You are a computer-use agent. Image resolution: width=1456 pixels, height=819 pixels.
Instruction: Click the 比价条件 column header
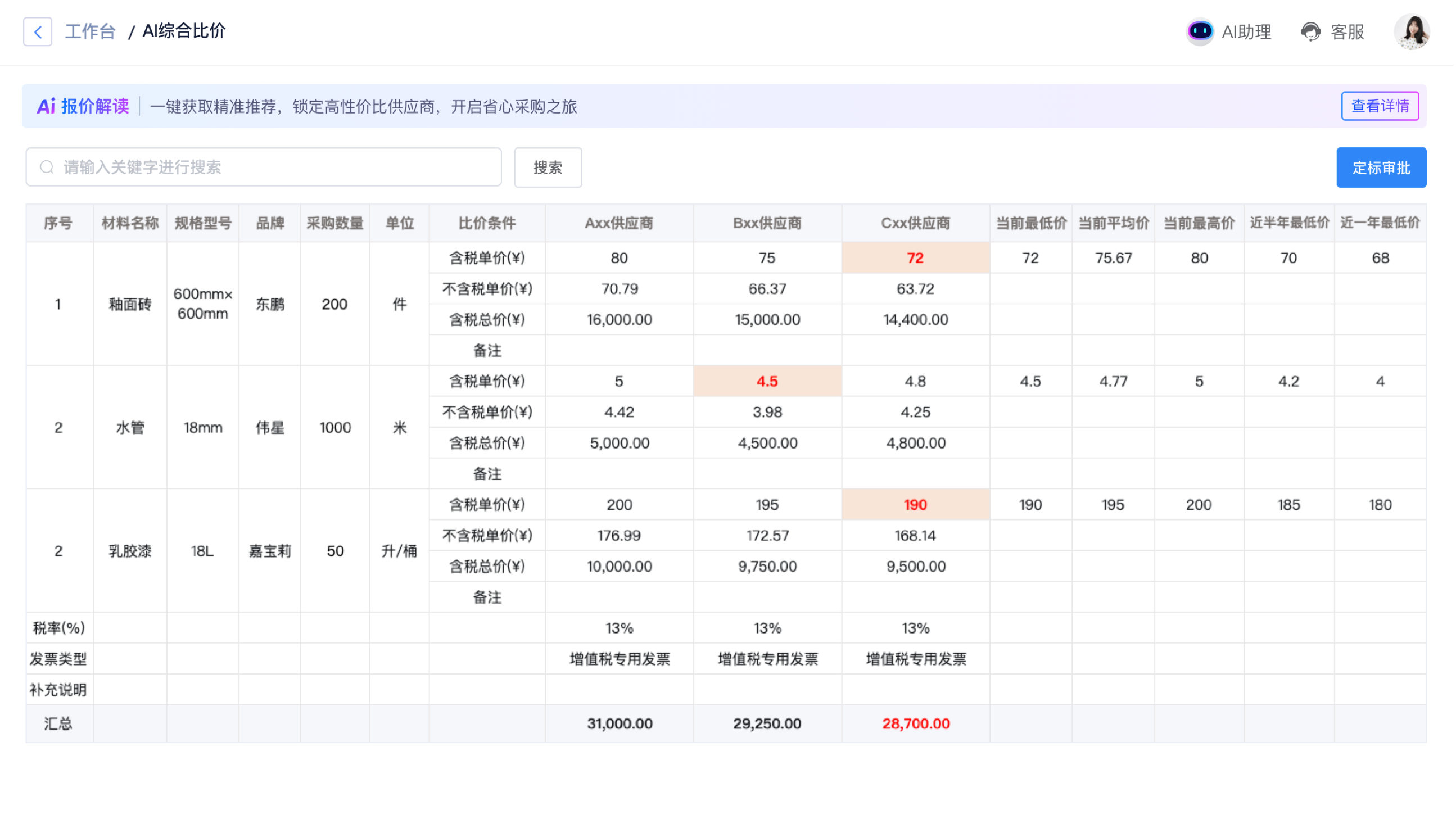point(488,223)
